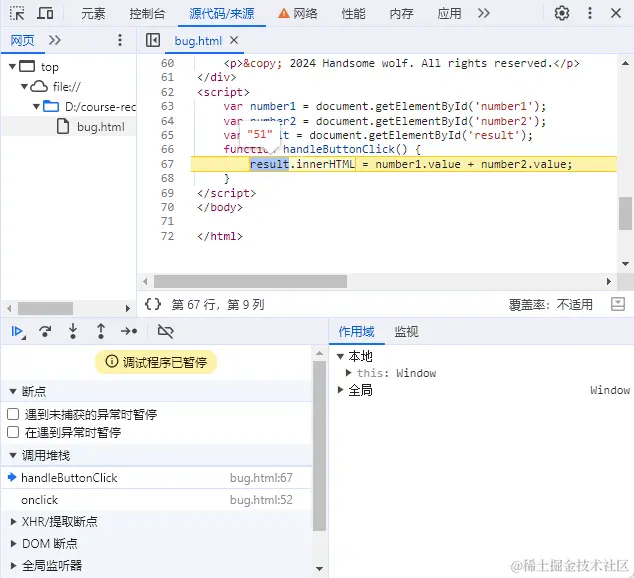Open navigator pane three-dot menu

pos(120,40)
